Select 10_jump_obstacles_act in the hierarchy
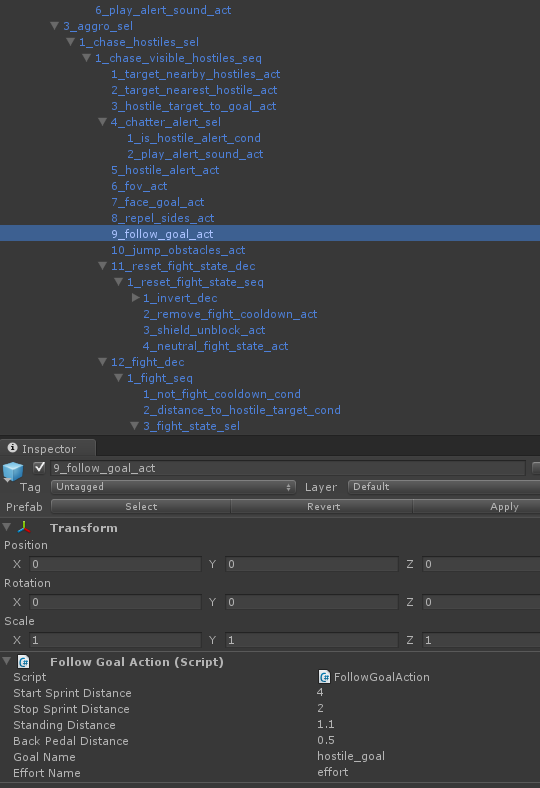Viewport: 540px width, 788px height. coord(178,250)
